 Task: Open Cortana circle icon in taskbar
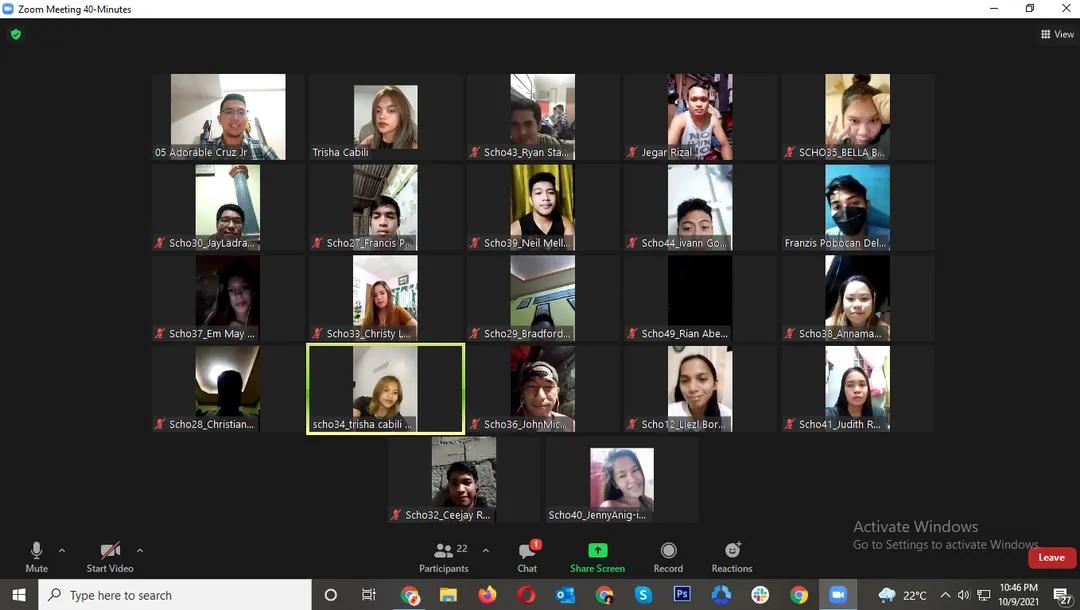tap(331, 595)
